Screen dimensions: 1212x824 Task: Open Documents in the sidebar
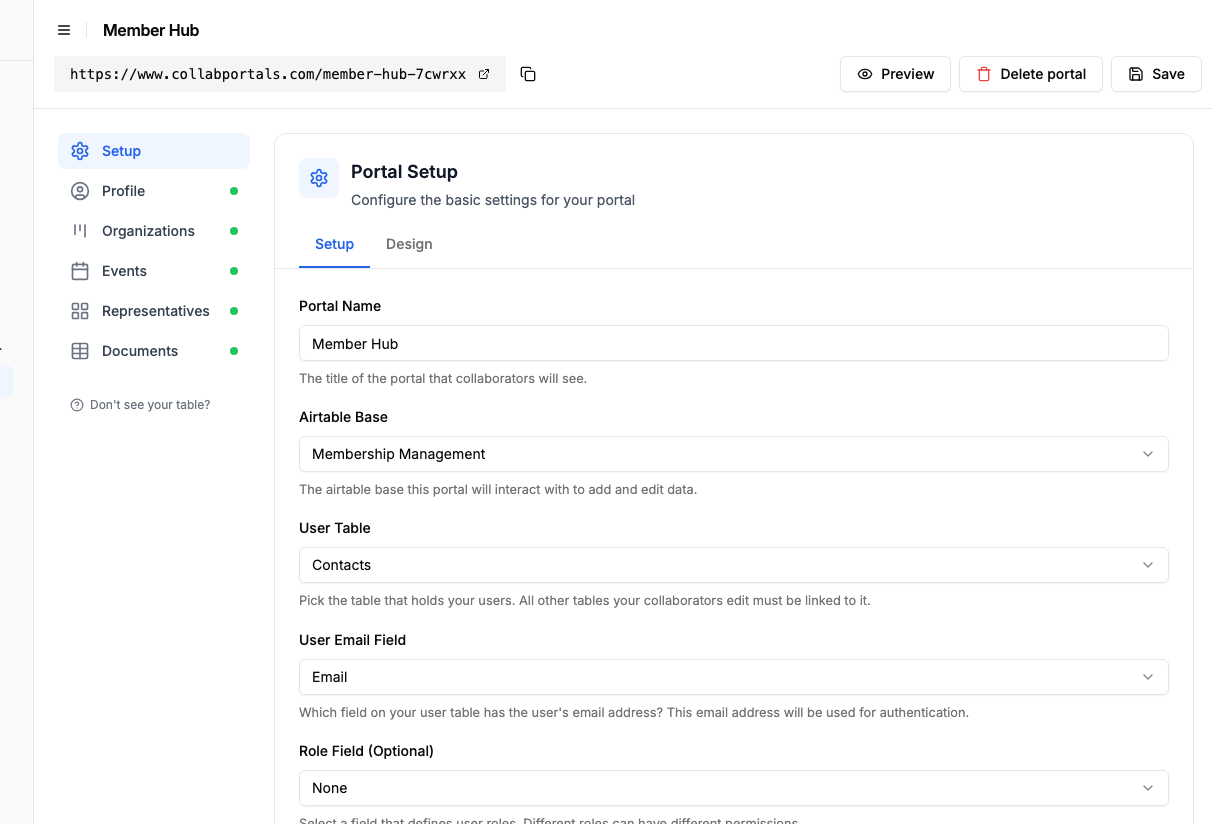[x=154, y=351]
